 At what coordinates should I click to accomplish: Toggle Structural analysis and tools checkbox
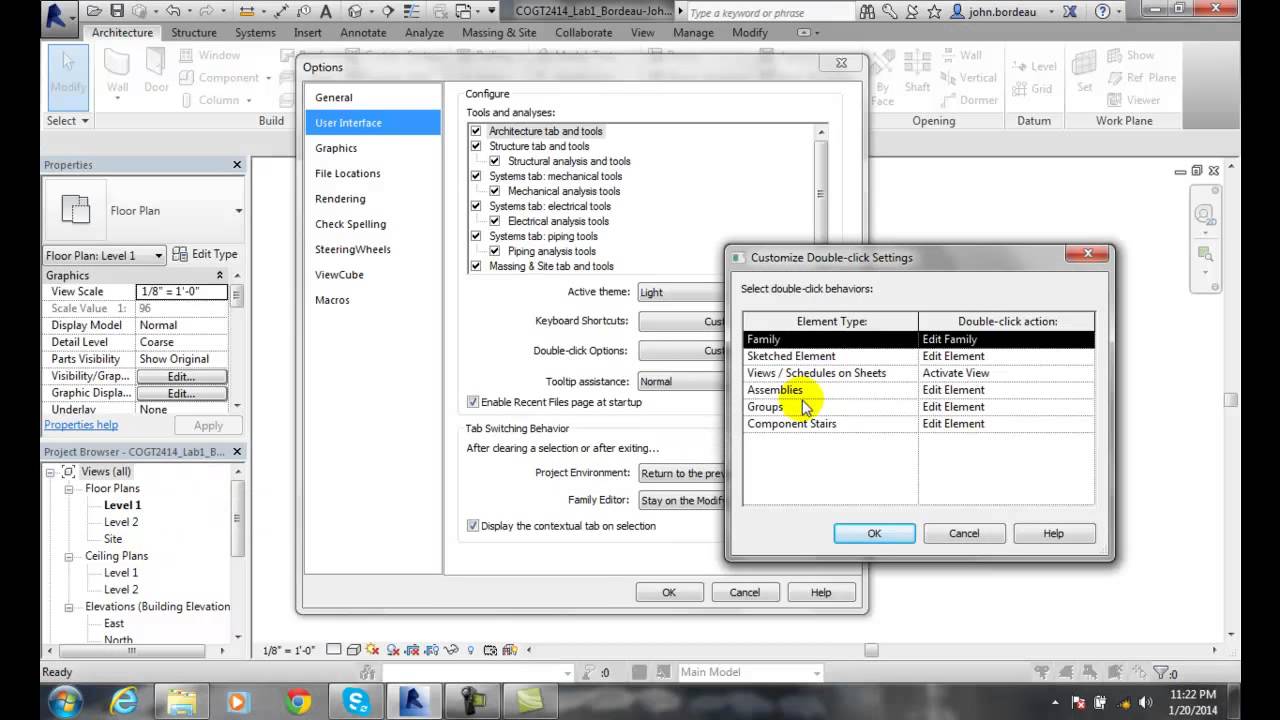pos(495,161)
